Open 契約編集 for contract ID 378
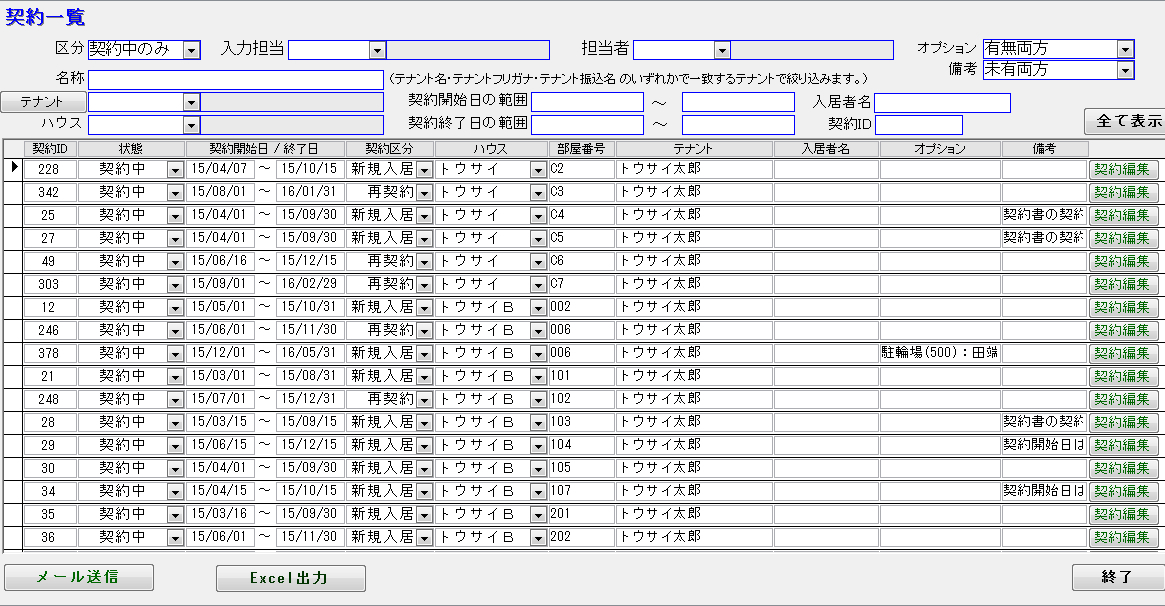This screenshot has height=606, width=1165. (x=1121, y=353)
